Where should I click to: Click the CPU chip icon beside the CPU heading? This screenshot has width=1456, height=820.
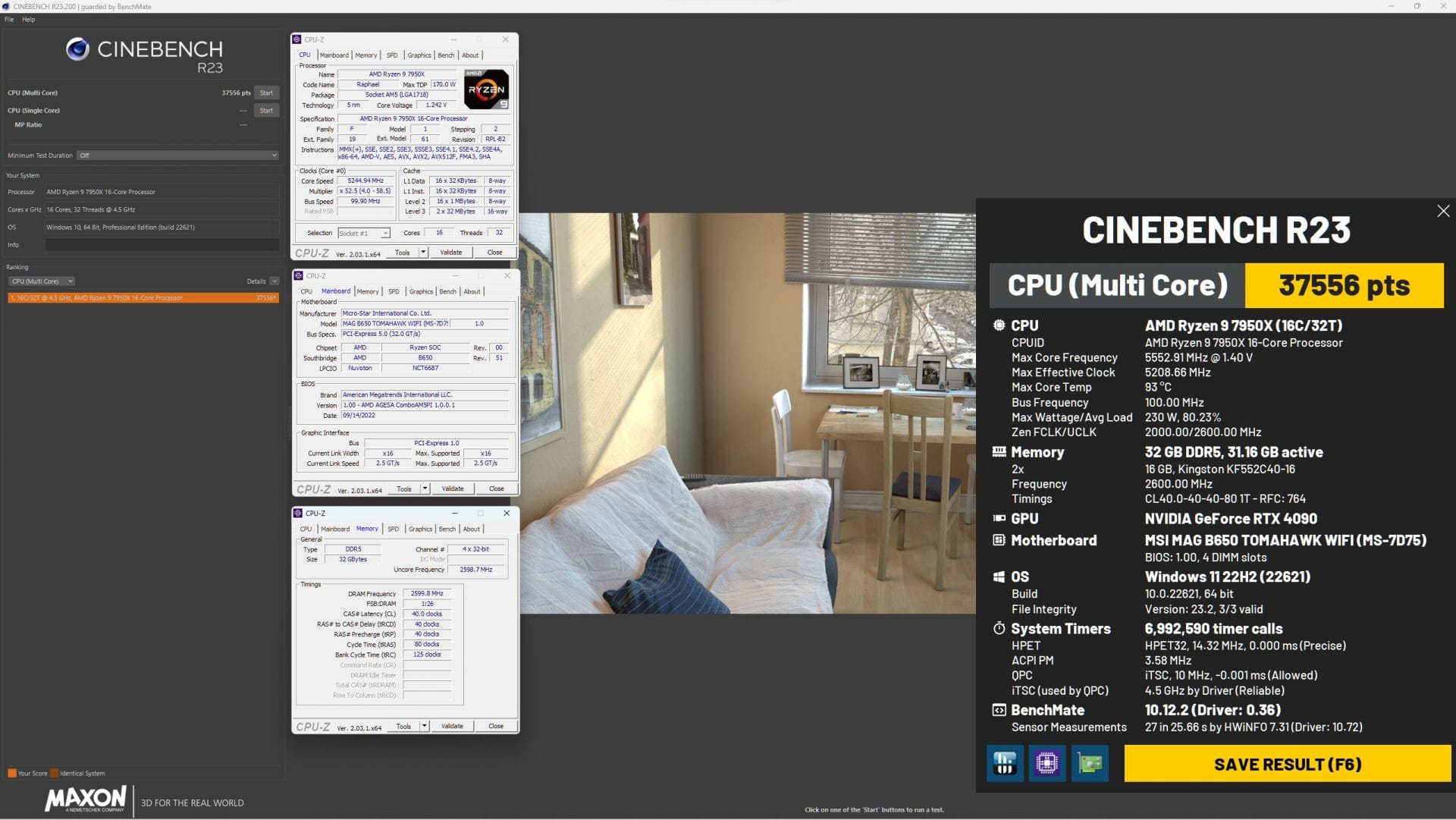tap(999, 325)
